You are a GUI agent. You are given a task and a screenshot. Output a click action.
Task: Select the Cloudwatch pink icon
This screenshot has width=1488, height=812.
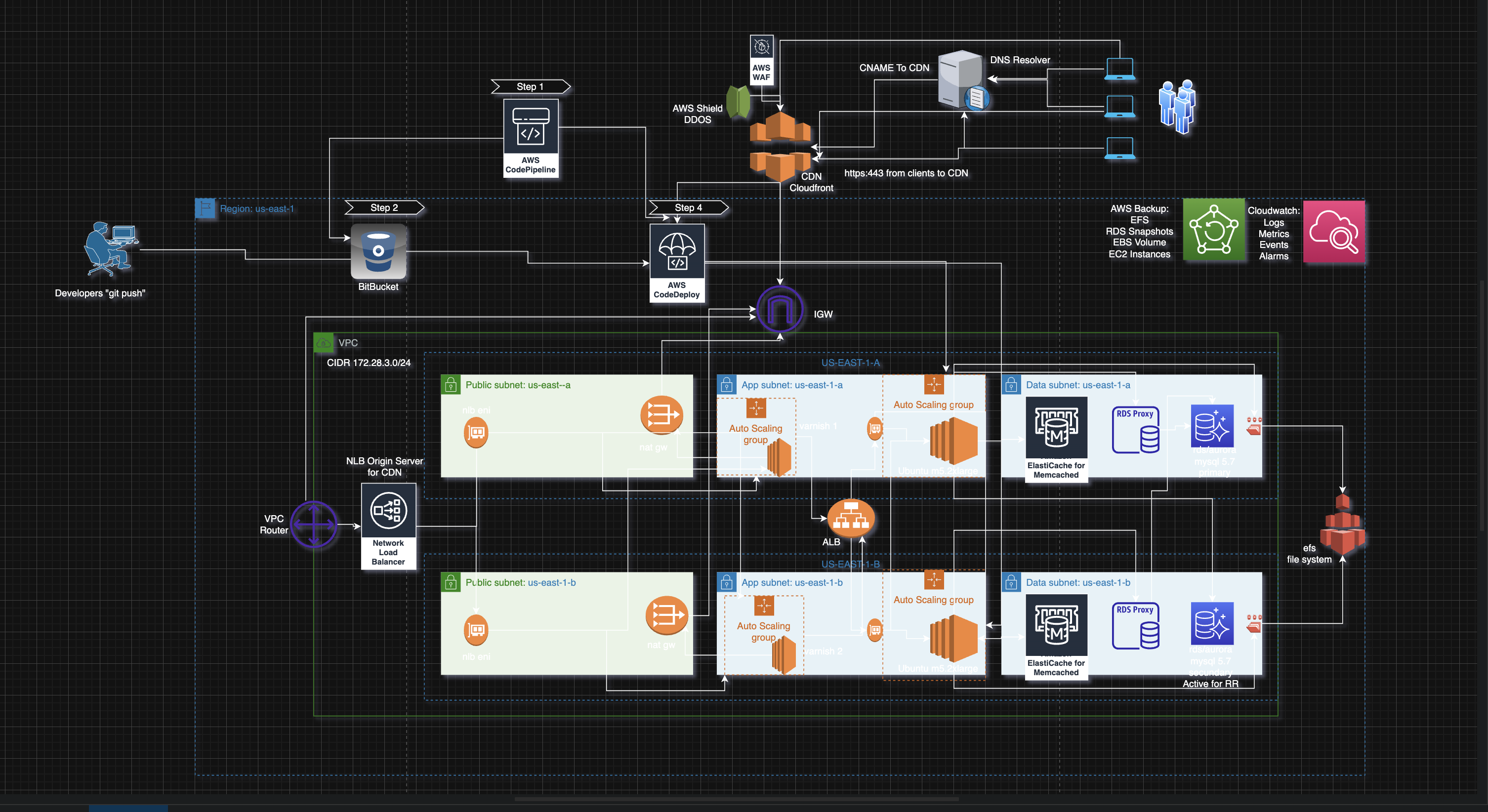1334,232
